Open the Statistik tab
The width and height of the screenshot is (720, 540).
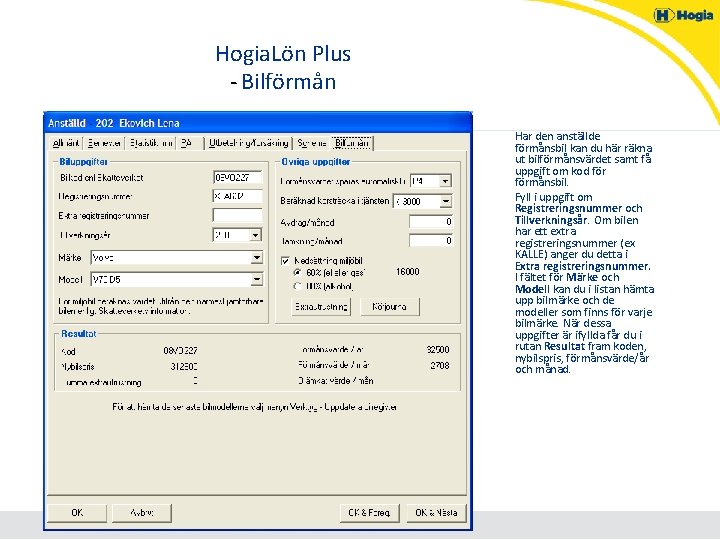(x=152, y=143)
